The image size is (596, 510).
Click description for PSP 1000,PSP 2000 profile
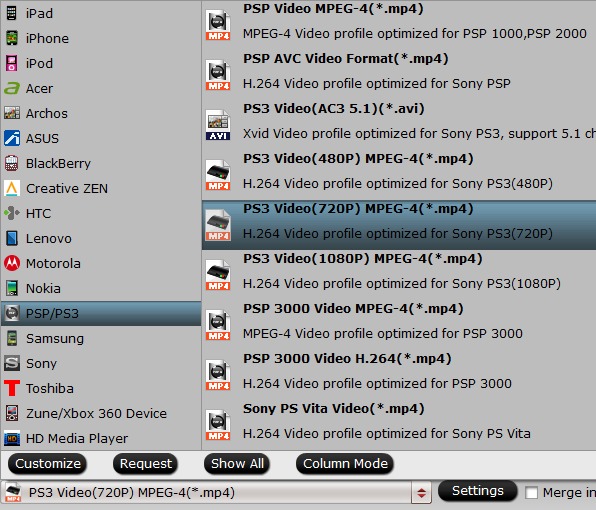pos(415,34)
